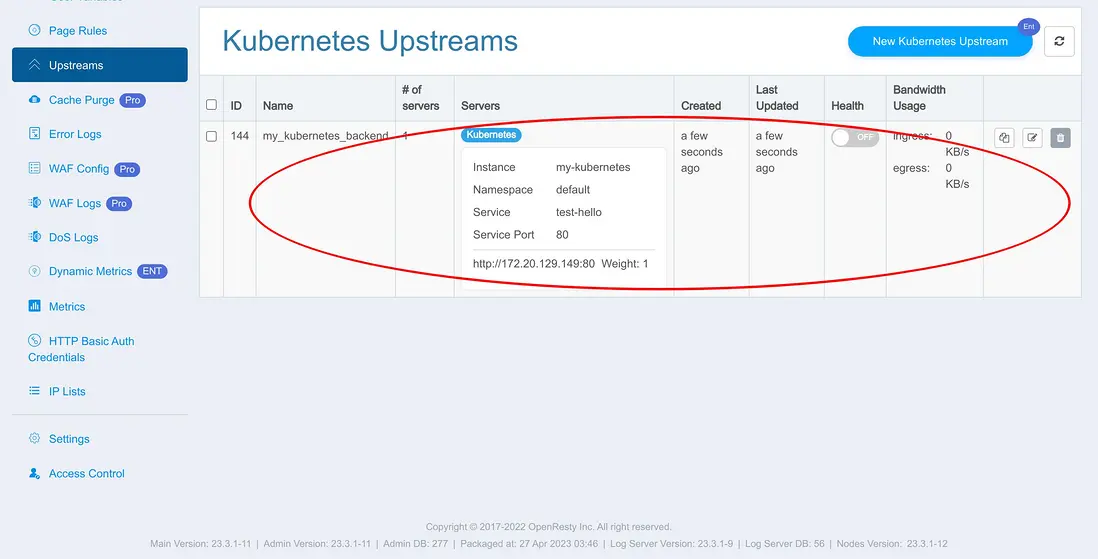The image size is (1098, 559).
Task: Click the Access Control user icon
Action: (x=34, y=474)
